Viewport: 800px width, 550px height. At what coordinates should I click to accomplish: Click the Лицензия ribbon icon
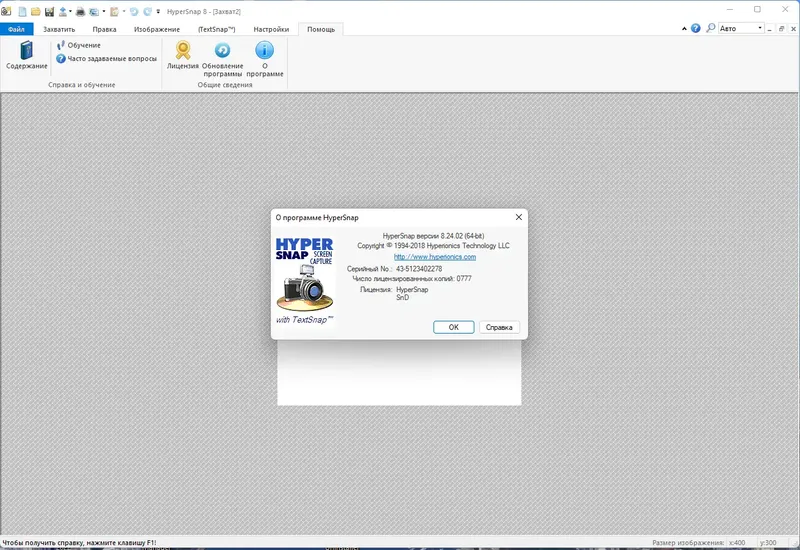(183, 55)
